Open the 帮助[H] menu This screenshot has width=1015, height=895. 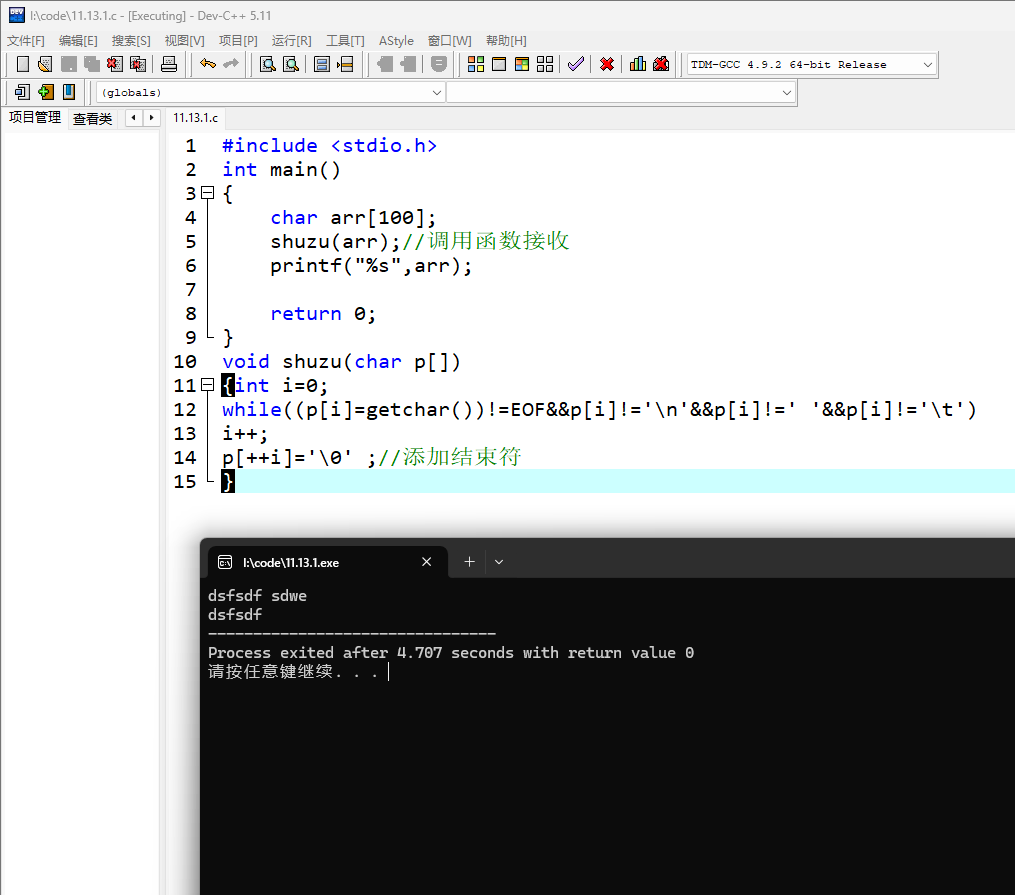(x=506, y=41)
